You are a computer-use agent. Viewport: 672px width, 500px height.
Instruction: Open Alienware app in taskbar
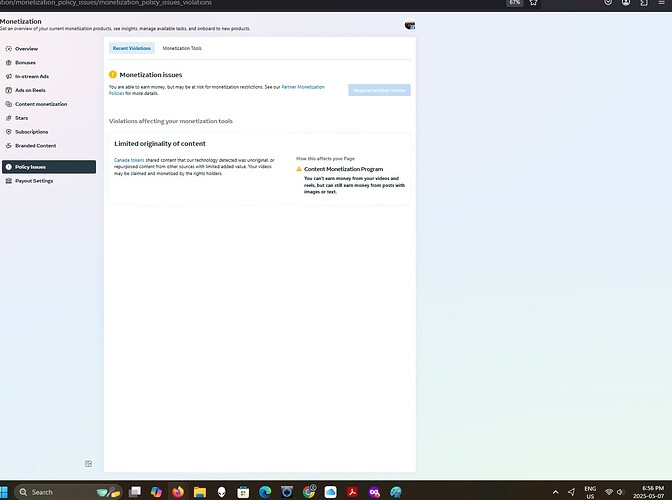click(x=222, y=492)
